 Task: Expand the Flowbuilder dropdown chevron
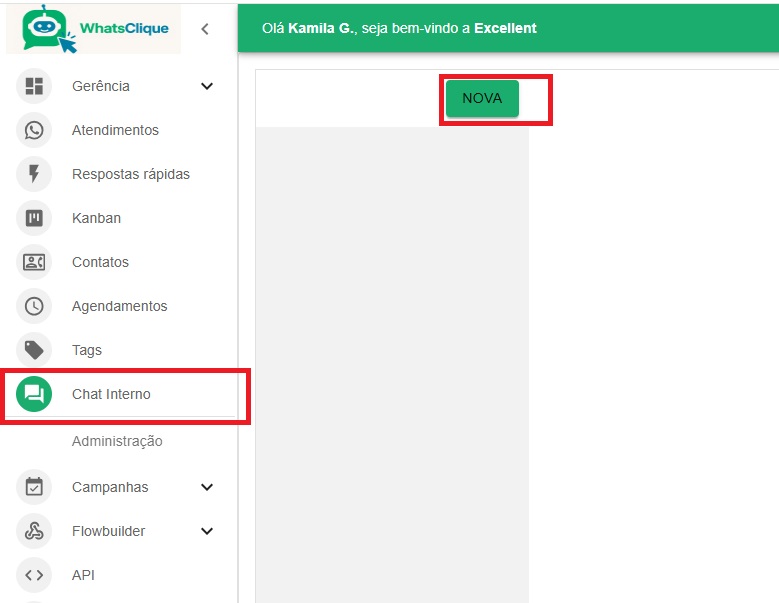[207, 531]
